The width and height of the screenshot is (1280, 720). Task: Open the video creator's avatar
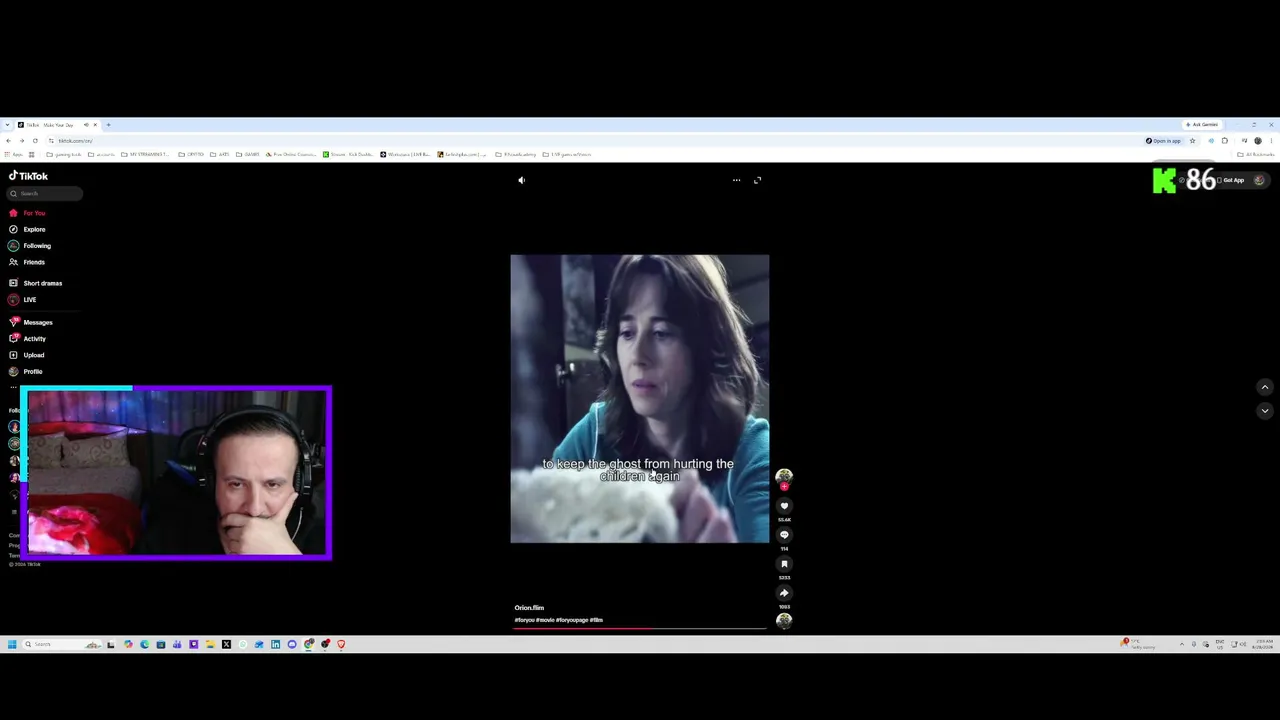pos(784,477)
